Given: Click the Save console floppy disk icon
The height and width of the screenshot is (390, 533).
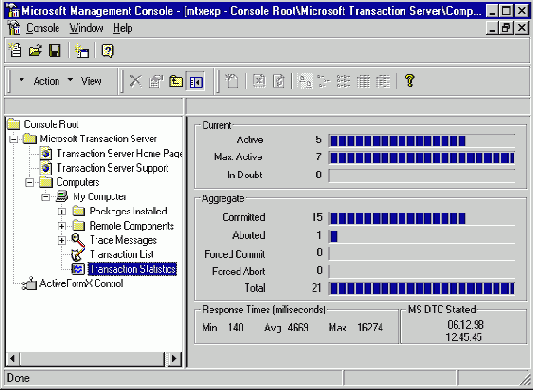Looking at the screenshot, I should click(x=55, y=51).
